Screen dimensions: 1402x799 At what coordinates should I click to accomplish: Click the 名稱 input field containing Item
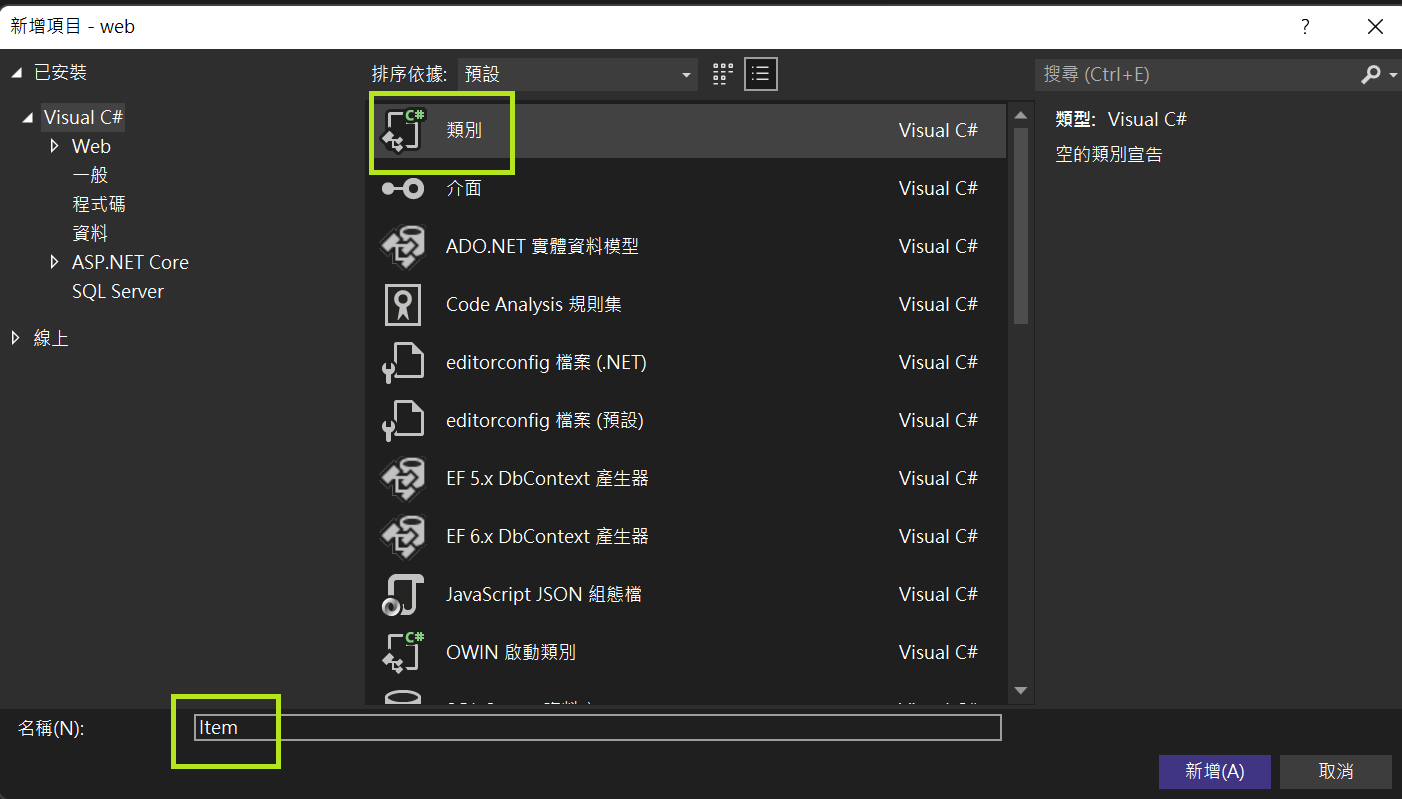tap(598, 727)
